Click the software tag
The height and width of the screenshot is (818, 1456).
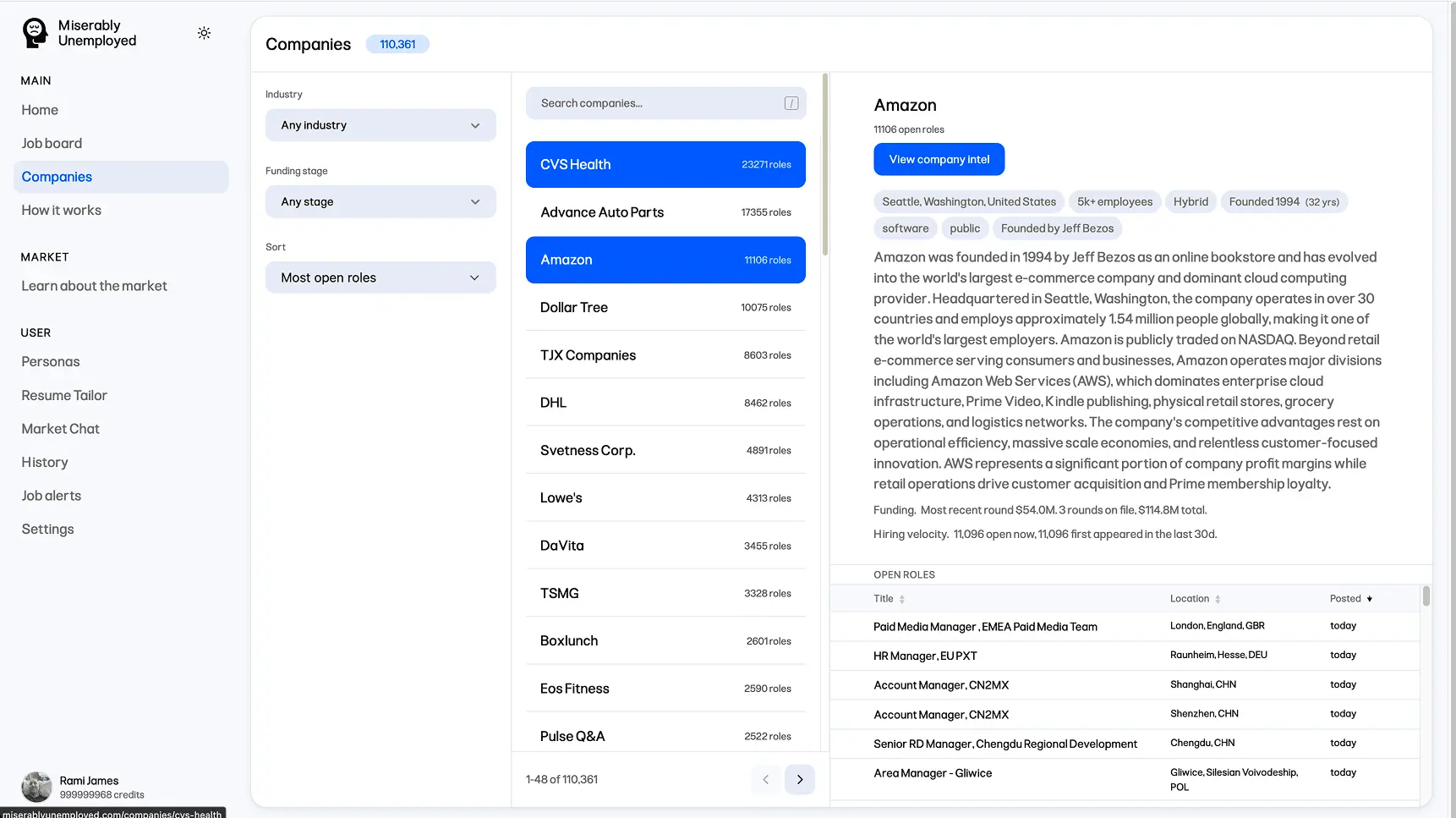[x=905, y=228]
